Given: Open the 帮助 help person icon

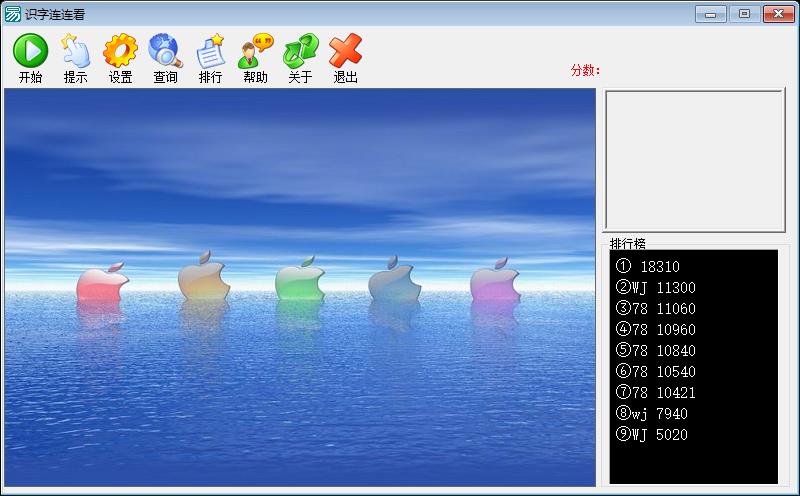Looking at the screenshot, I should (256, 51).
